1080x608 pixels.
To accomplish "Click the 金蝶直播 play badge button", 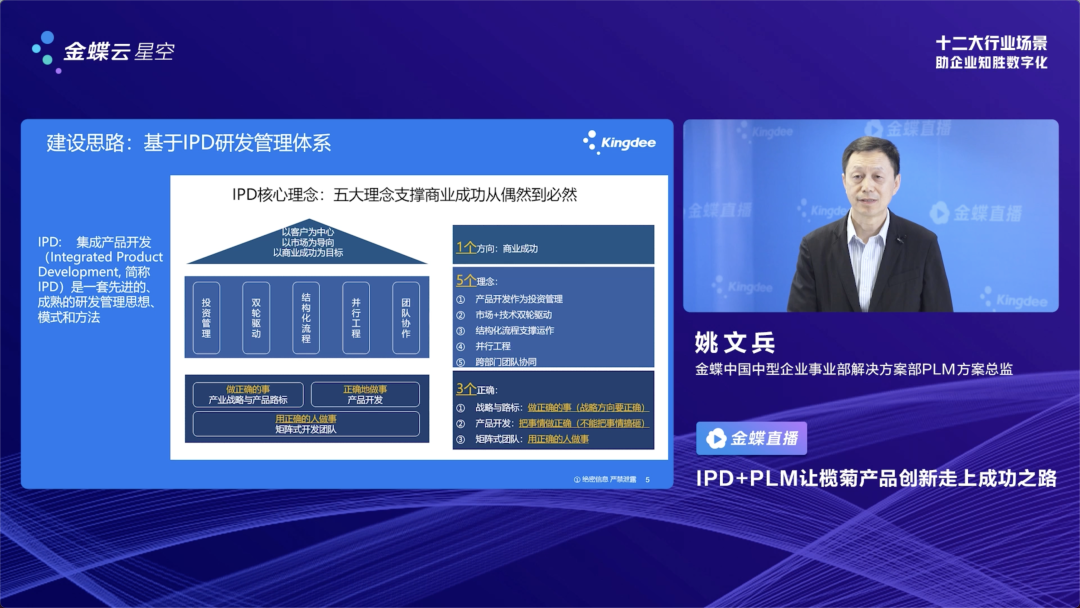I will click(751, 438).
